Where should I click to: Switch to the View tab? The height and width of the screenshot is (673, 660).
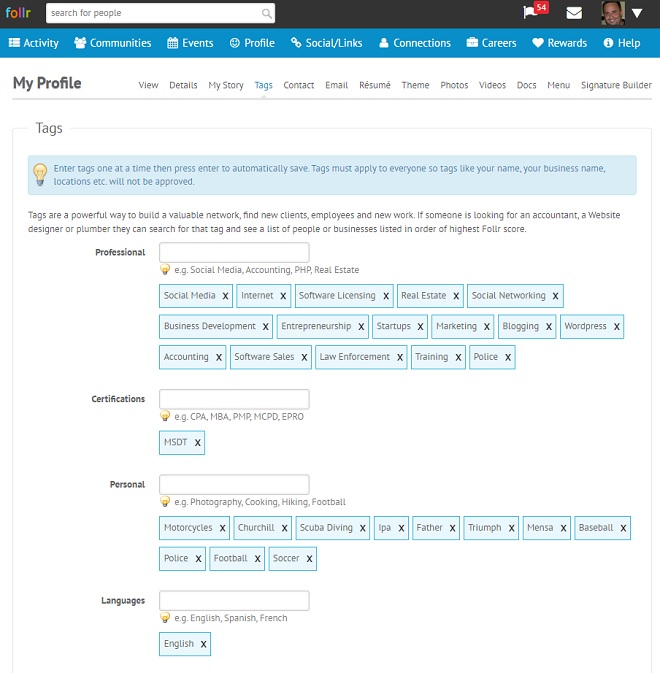click(x=148, y=85)
